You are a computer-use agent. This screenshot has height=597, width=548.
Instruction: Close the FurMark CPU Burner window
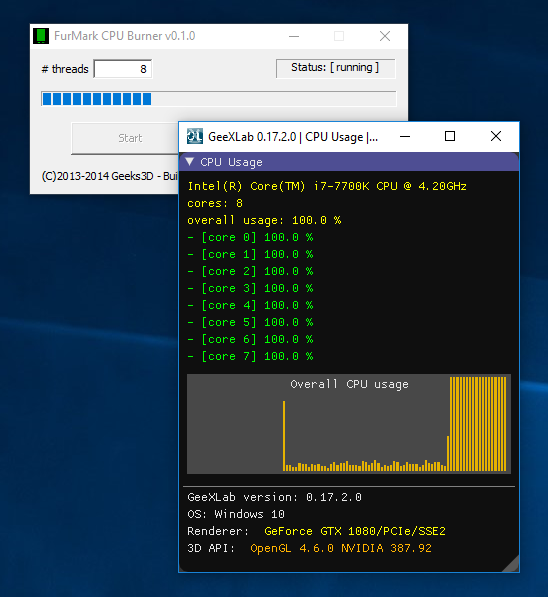click(385, 36)
